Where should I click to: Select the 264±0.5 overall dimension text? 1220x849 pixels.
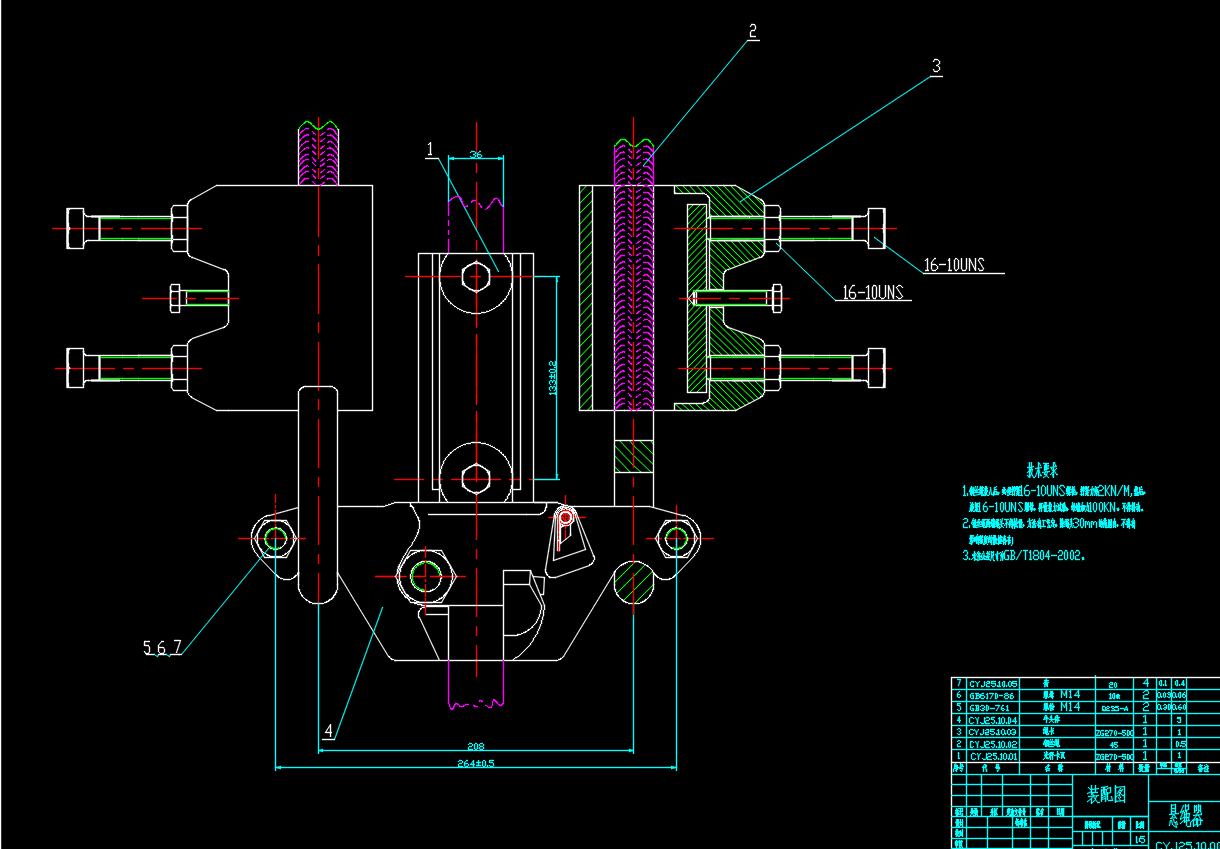coord(476,764)
